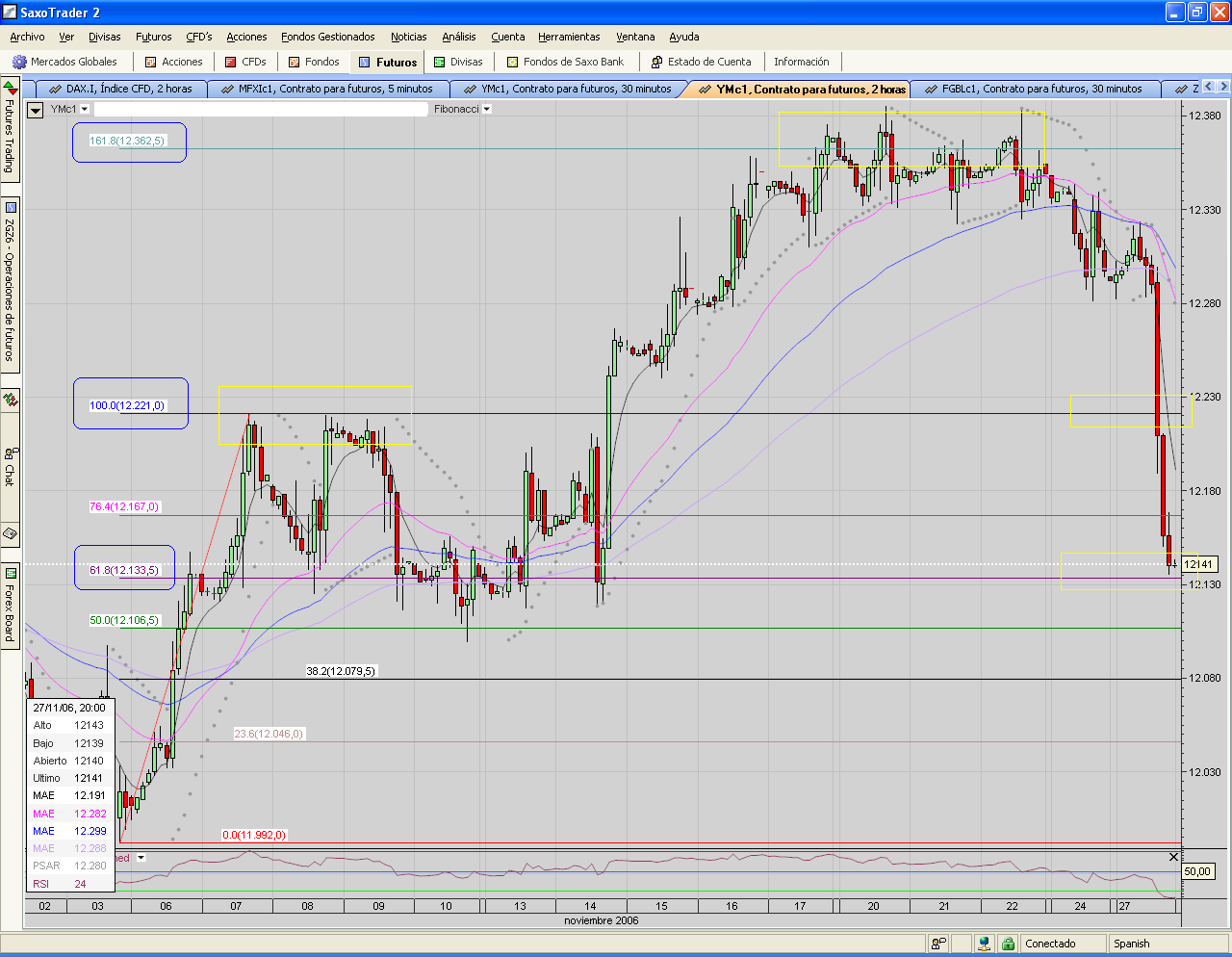Switch to DAX.I Índice CFD 2 horas tab
Screen dimensions: 1232x957
click(120, 89)
